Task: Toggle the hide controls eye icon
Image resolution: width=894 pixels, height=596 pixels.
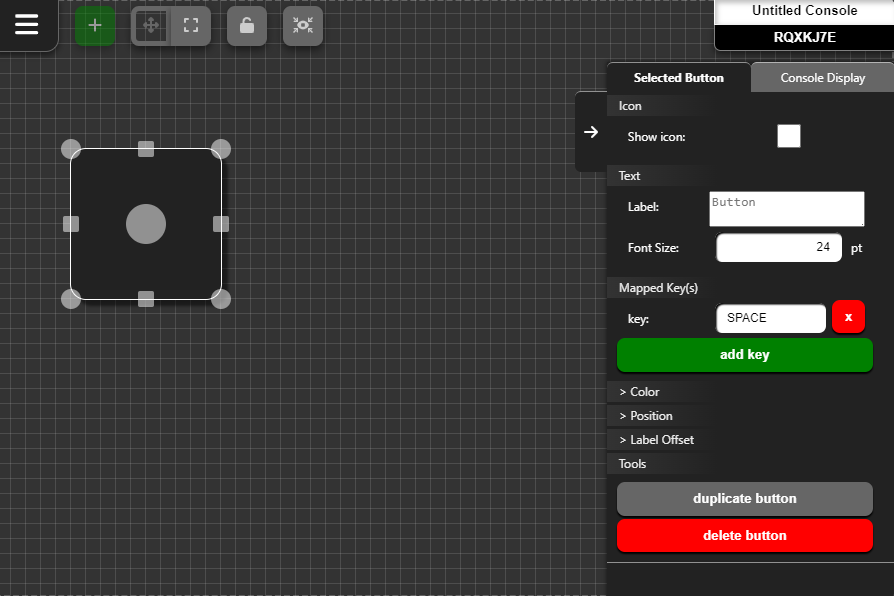Action: click(x=303, y=26)
